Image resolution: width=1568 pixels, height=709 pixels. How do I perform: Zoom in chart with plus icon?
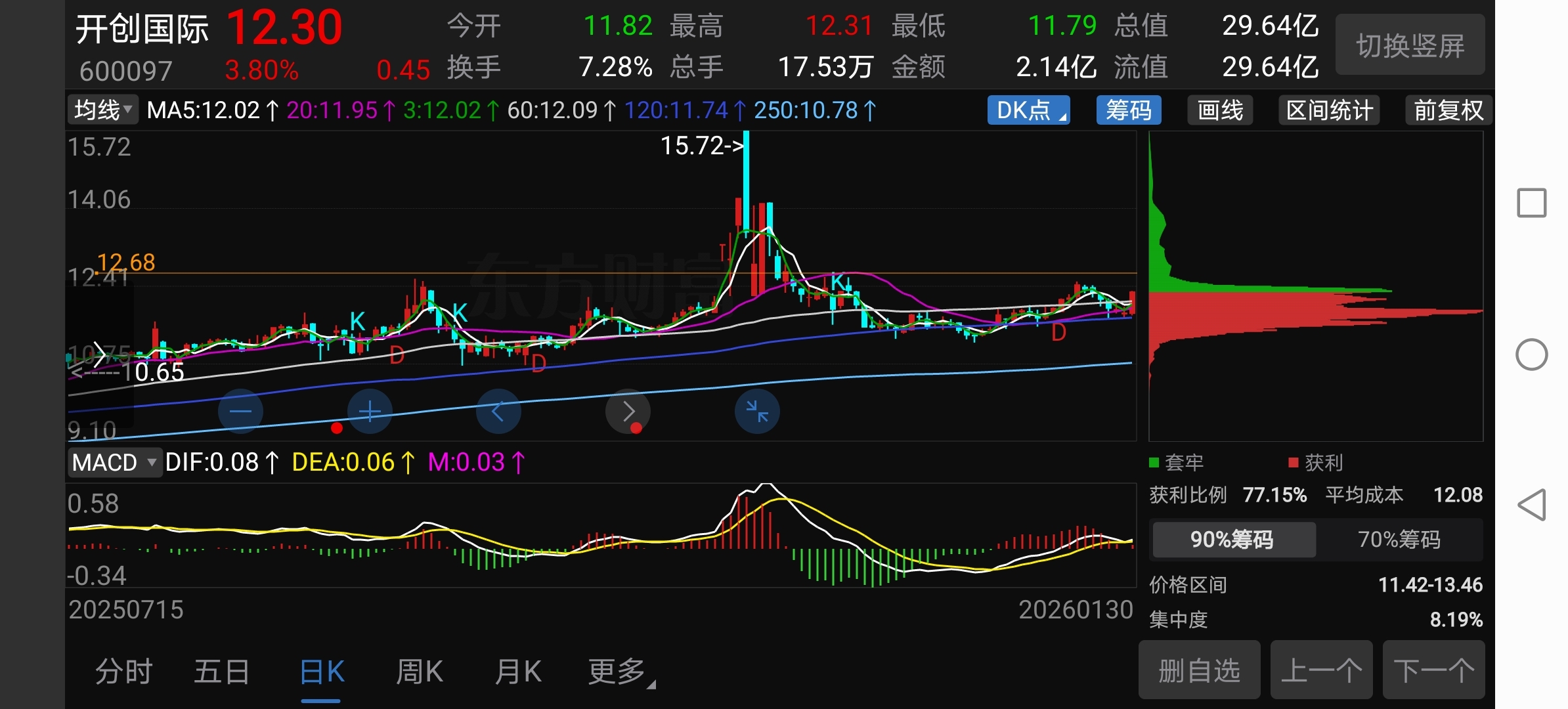pos(370,412)
